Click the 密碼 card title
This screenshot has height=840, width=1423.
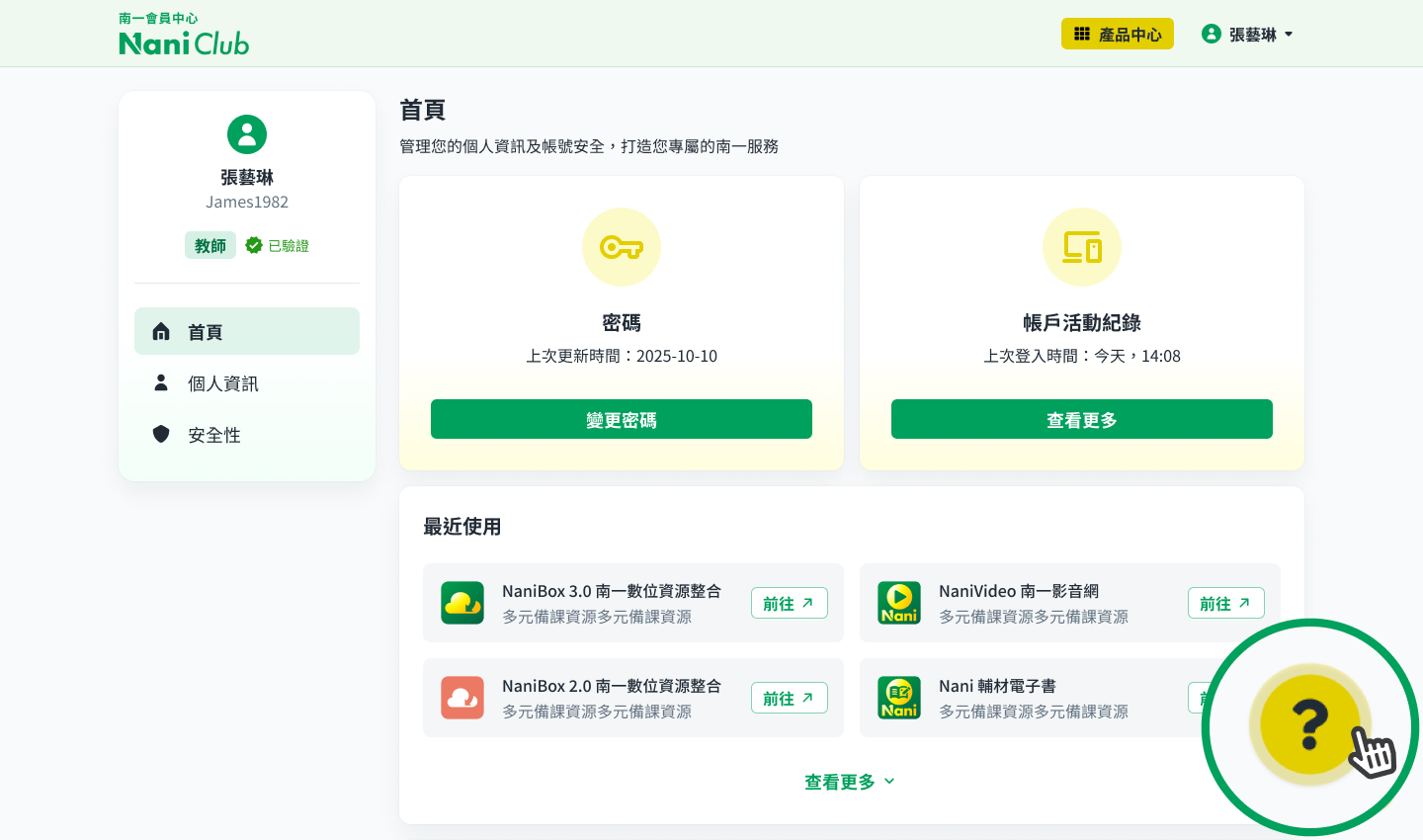[x=622, y=323]
